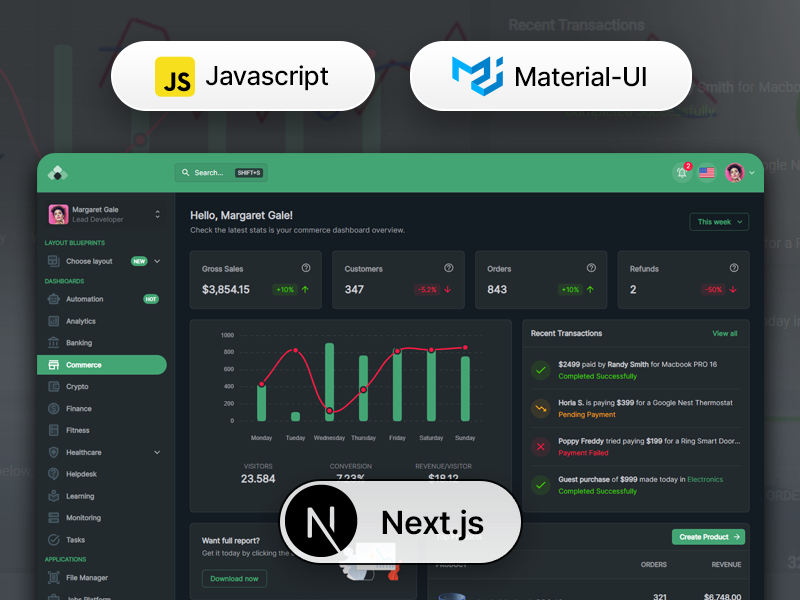Click the Wednesday bar in the chart
The height and width of the screenshot is (600, 800).
coord(330,382)
